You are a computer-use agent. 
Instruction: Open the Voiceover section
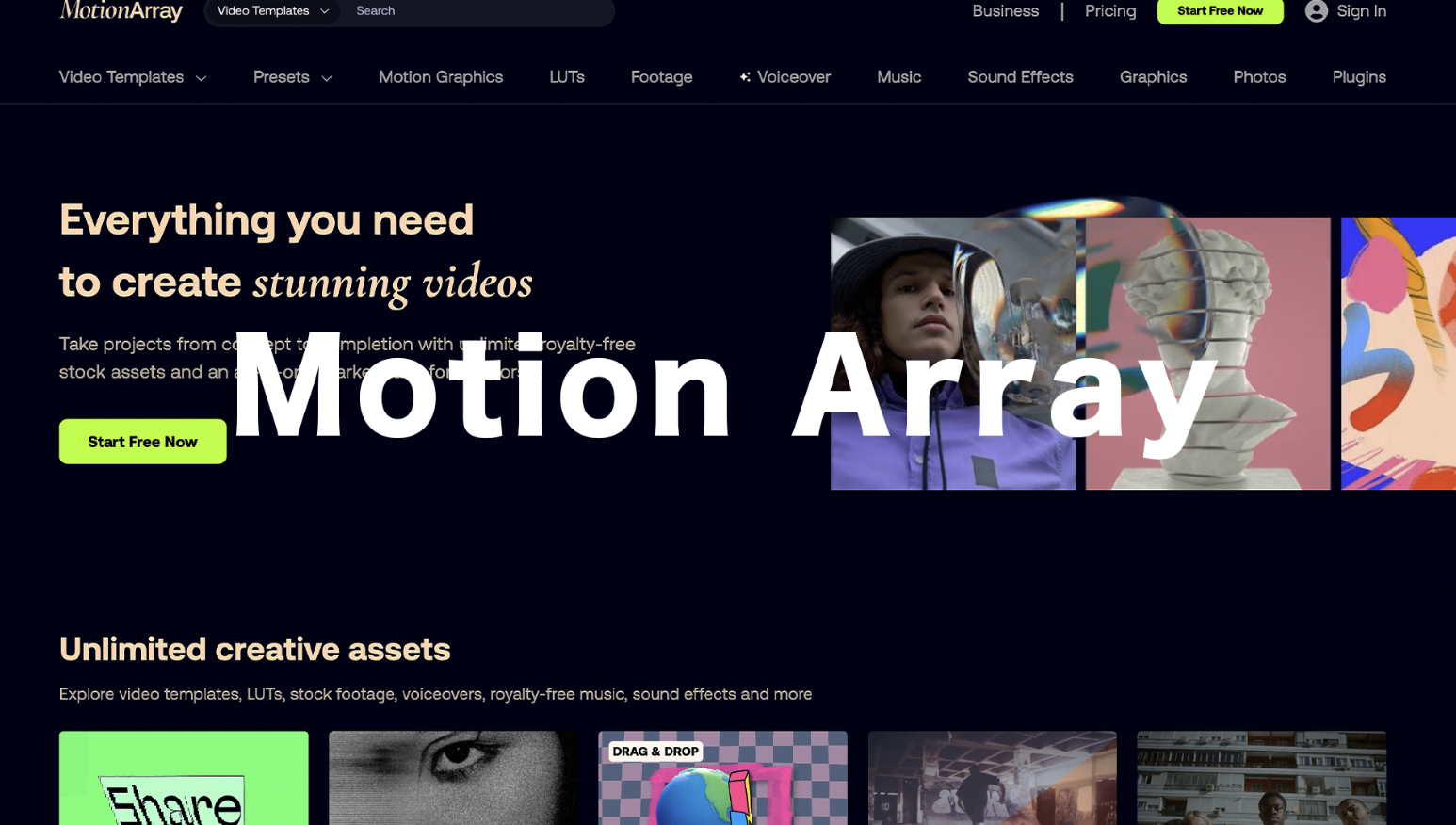pos(794,77)
